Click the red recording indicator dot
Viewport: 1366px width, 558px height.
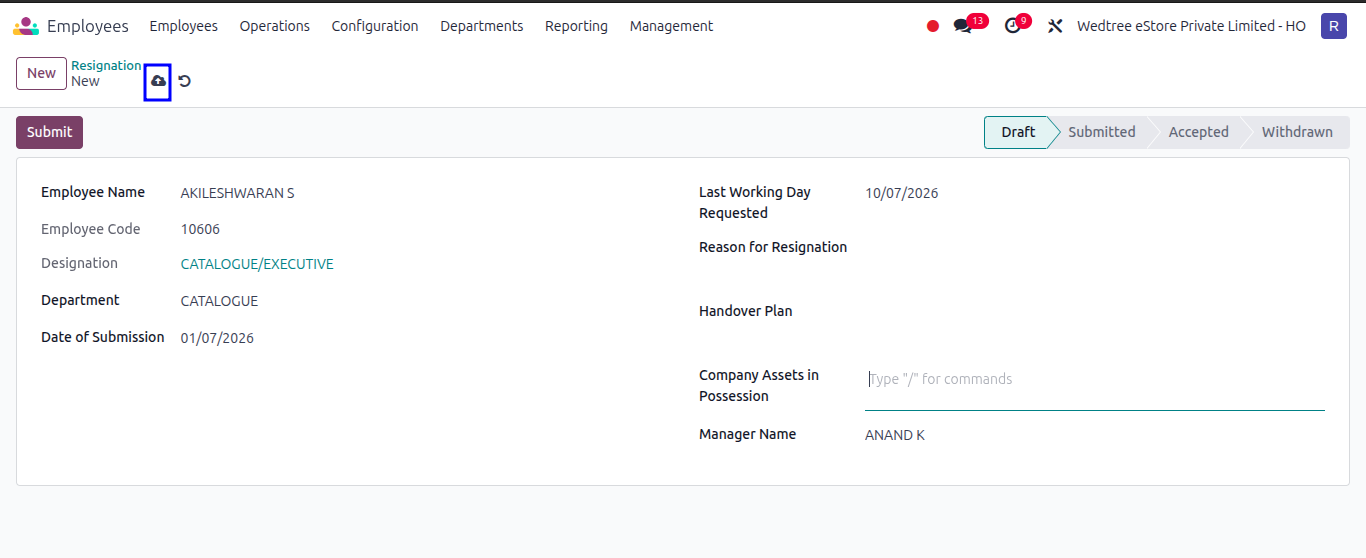(x=933, y=26)
